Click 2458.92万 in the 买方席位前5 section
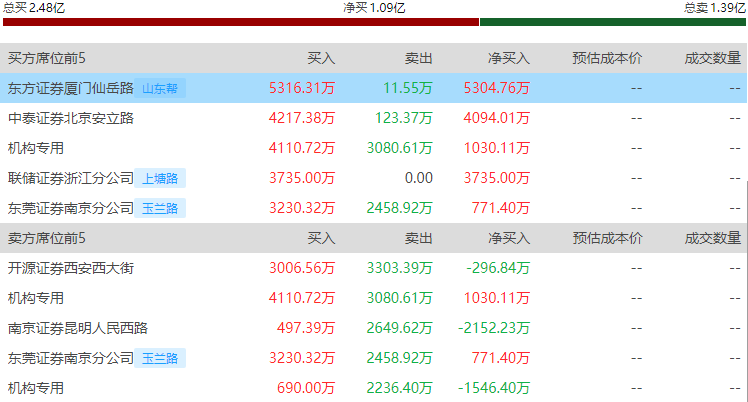 point(399,208)
